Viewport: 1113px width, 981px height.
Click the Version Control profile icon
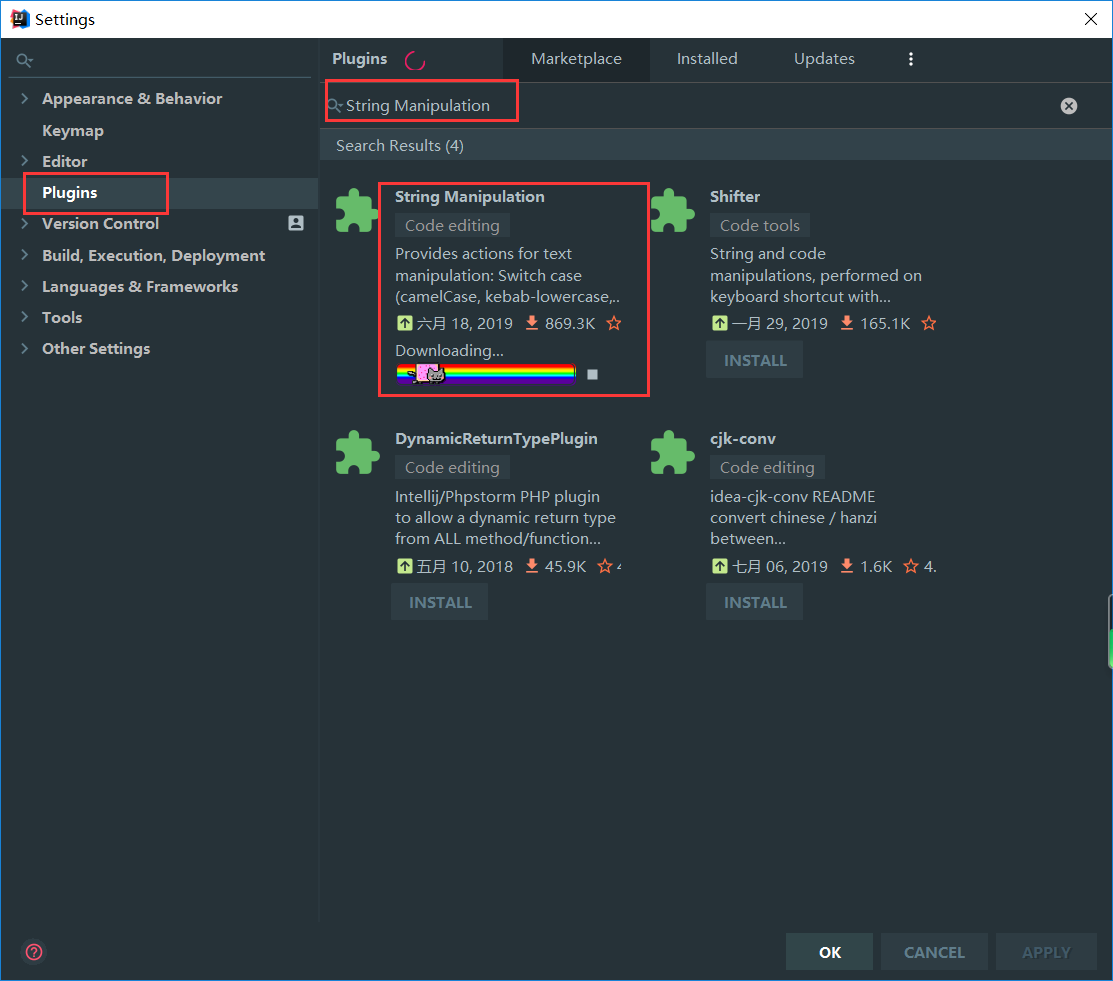coord(296,224)
